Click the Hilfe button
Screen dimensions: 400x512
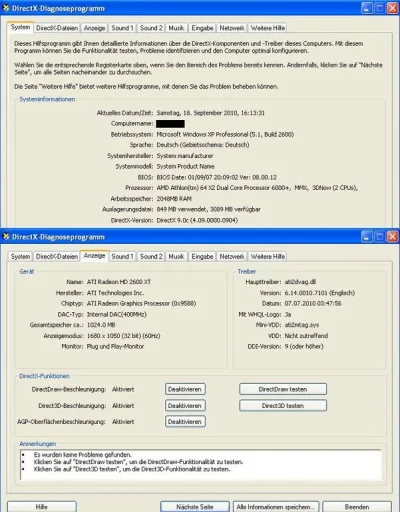pos(42,507)
